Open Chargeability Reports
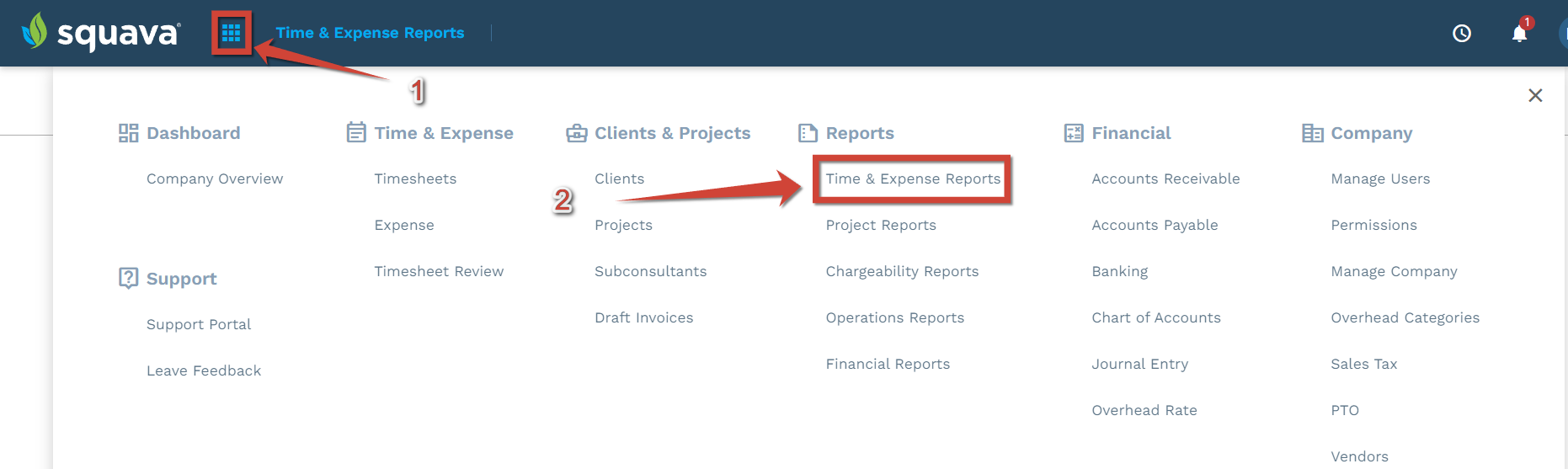 pyautogui.click(x=902, y=271)
